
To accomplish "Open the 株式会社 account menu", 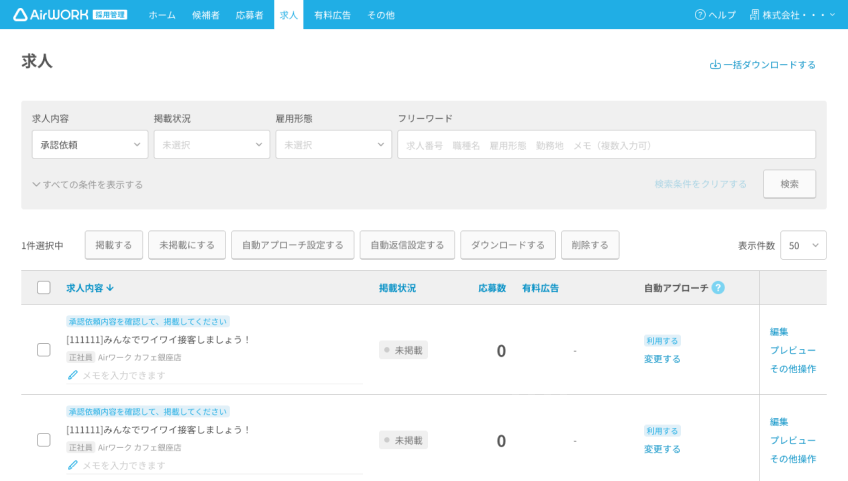I will point(792,15).
